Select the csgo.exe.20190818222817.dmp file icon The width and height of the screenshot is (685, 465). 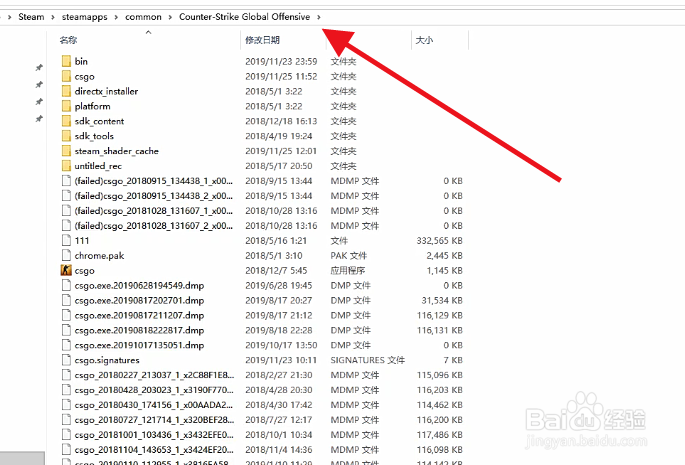point(66,330)
